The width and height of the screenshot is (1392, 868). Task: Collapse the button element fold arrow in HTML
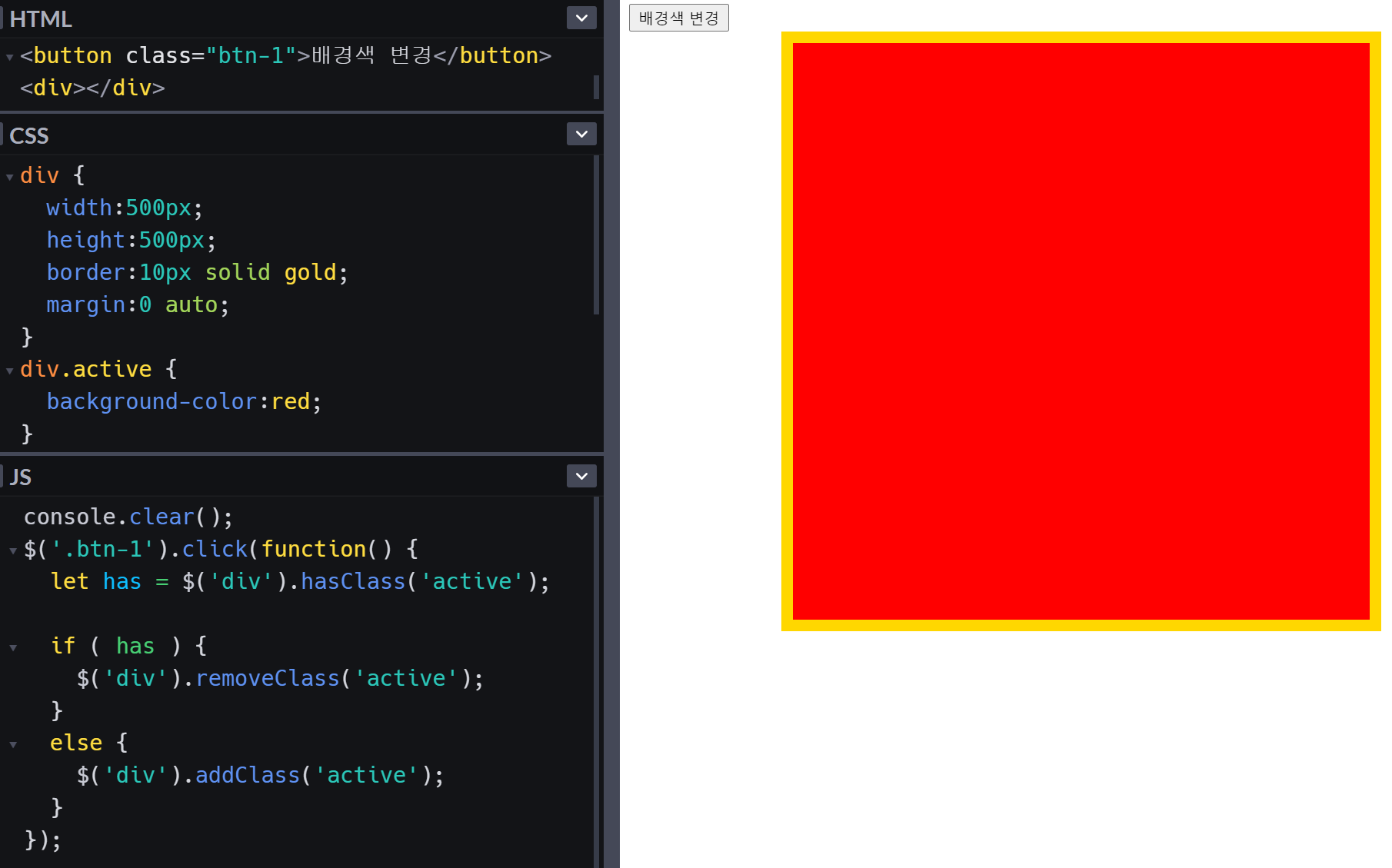9,57
